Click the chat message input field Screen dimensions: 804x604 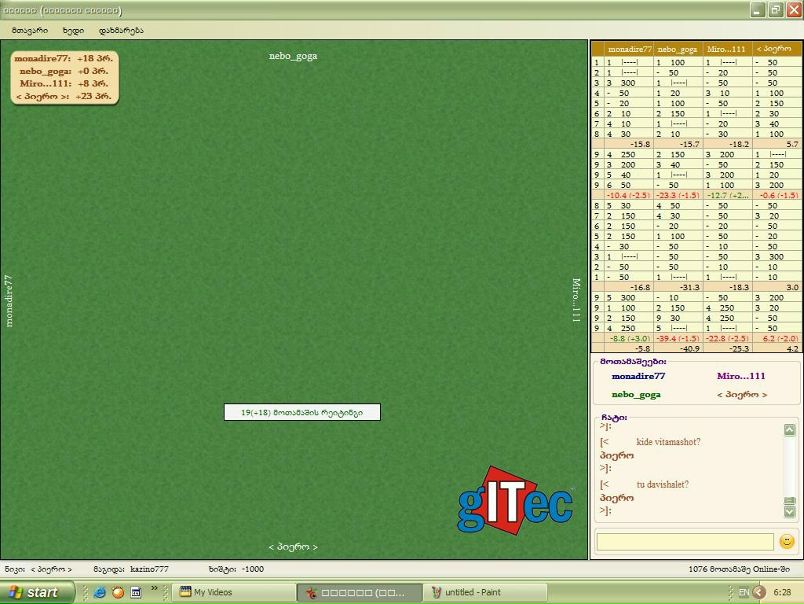(684, 541)
